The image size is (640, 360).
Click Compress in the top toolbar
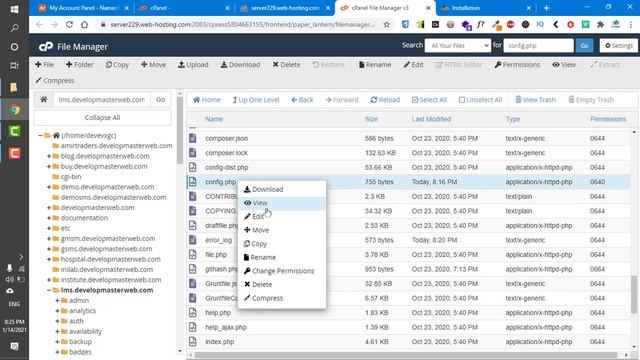coord(55,80)
